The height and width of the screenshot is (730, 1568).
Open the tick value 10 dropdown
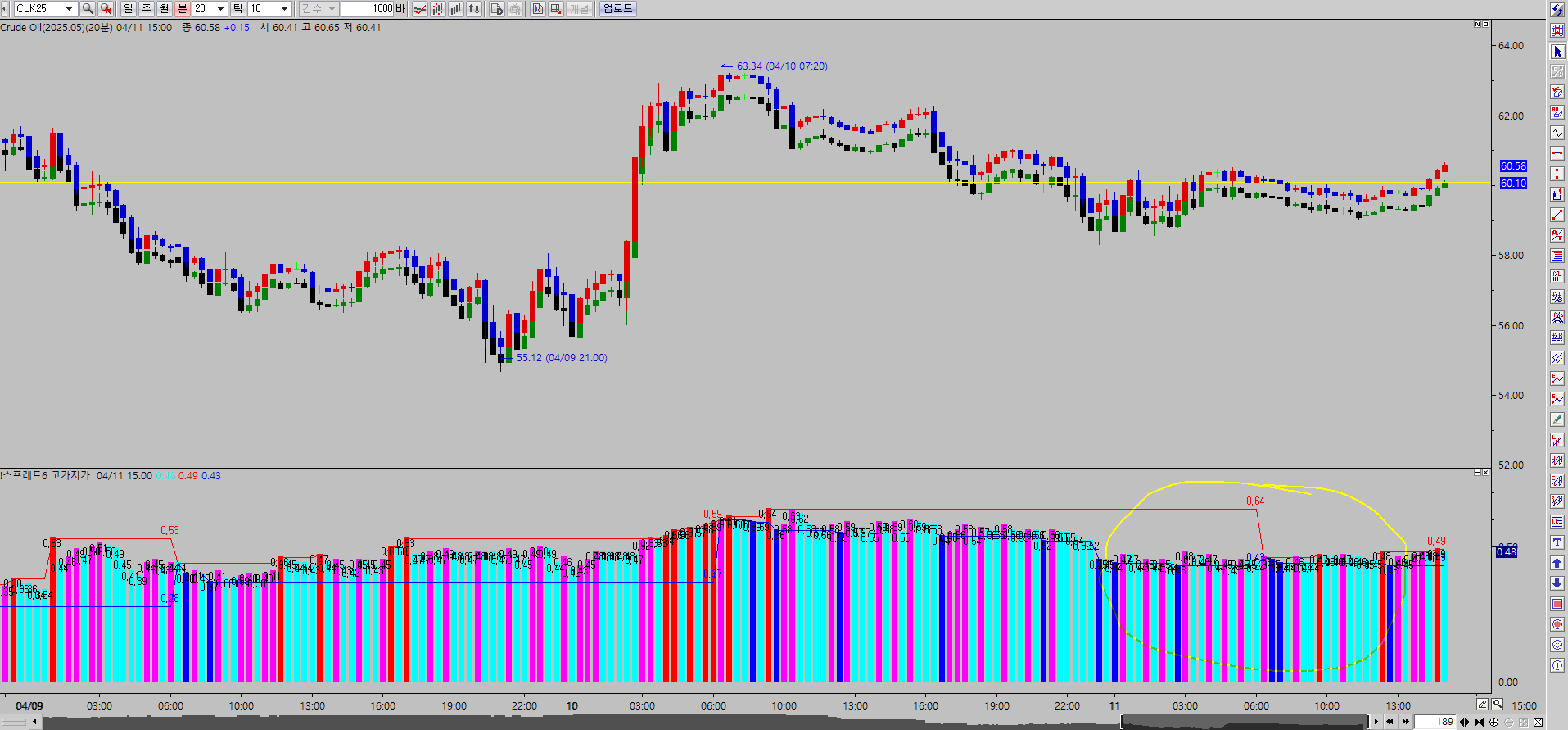(x=284, y=8)
